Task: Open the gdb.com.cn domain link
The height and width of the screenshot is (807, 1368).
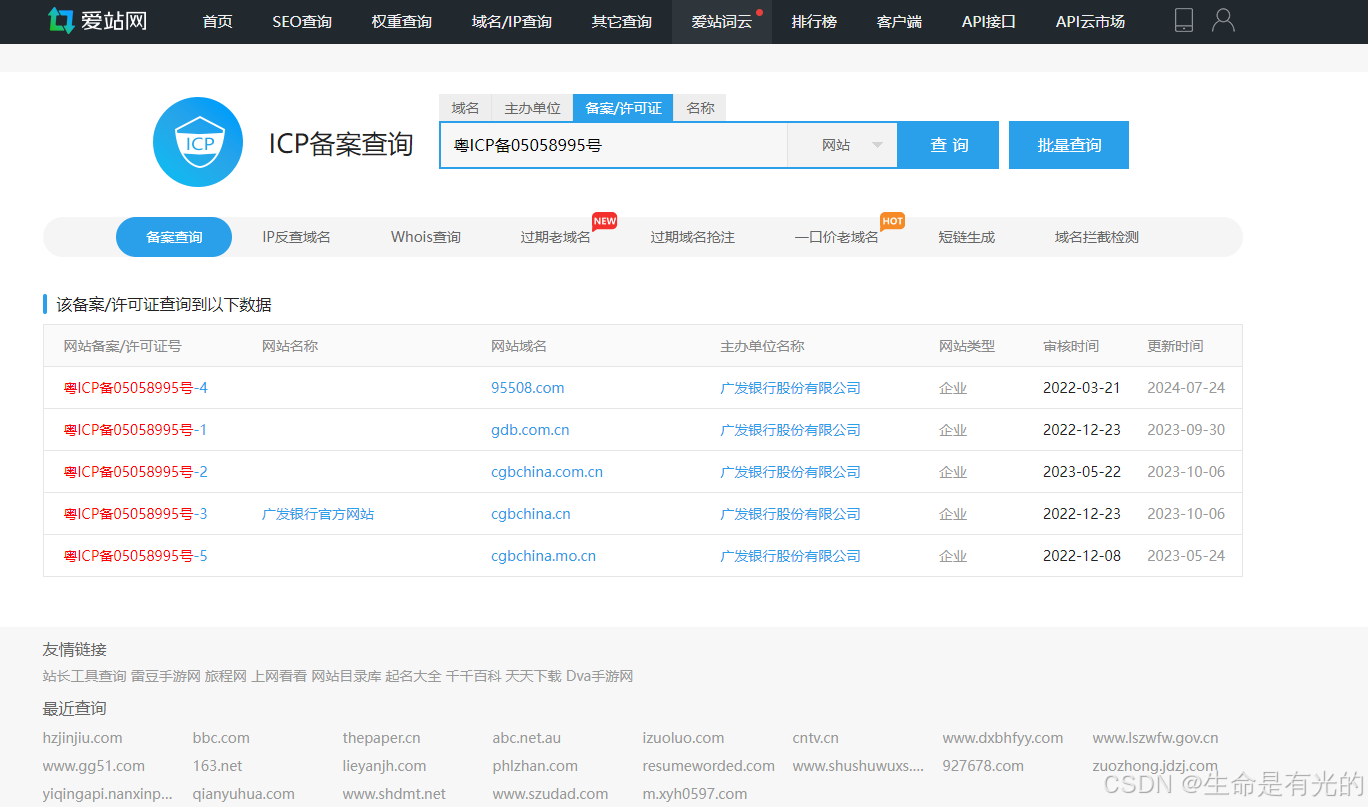Action: tap(530, 429)
